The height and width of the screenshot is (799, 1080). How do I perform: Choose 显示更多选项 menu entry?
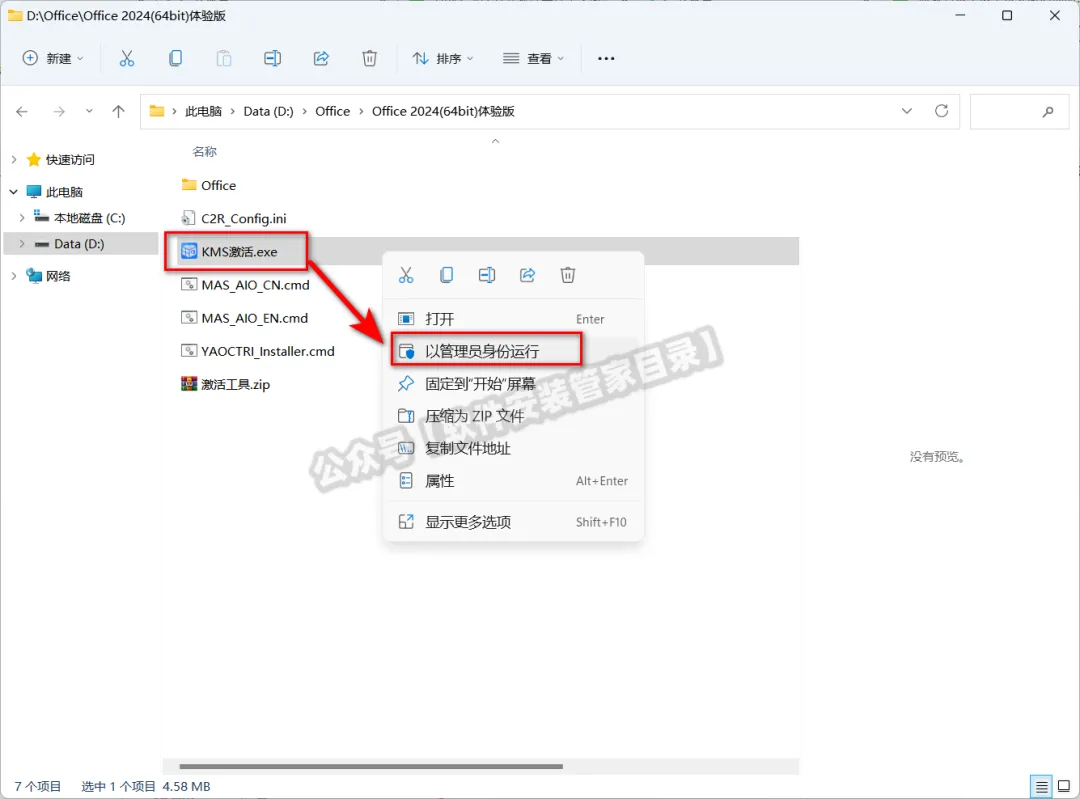[x=513, y=522]
